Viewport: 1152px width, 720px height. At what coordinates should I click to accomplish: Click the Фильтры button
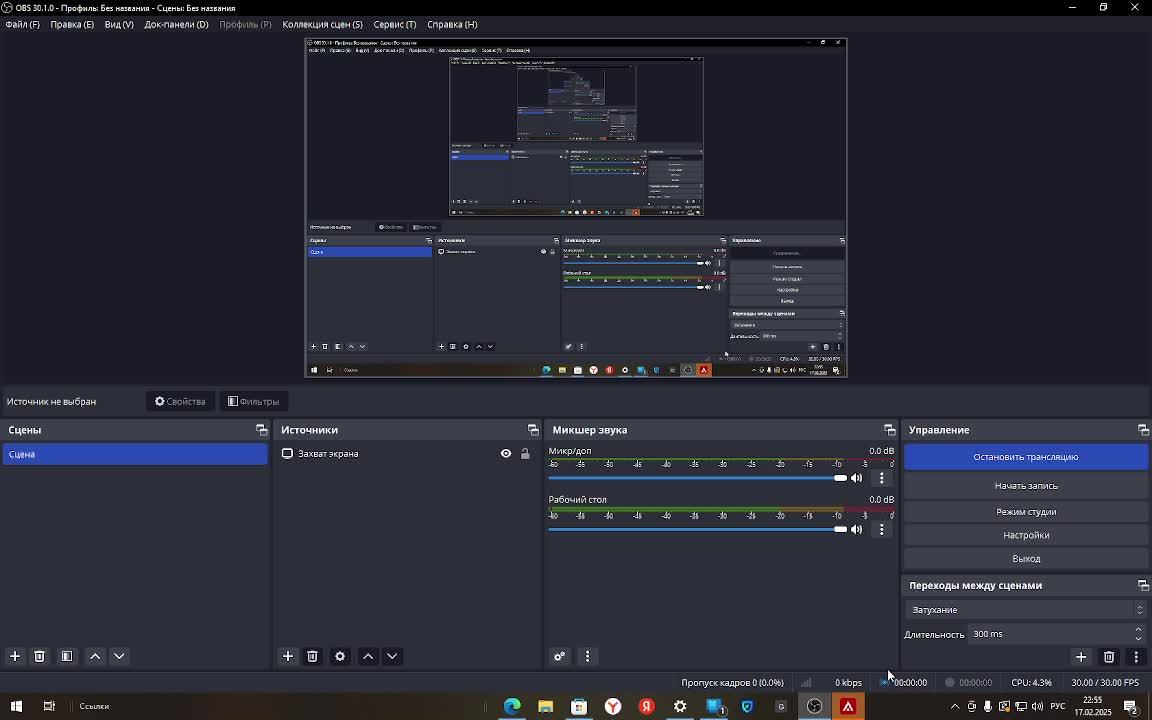[x=253, y=401]
